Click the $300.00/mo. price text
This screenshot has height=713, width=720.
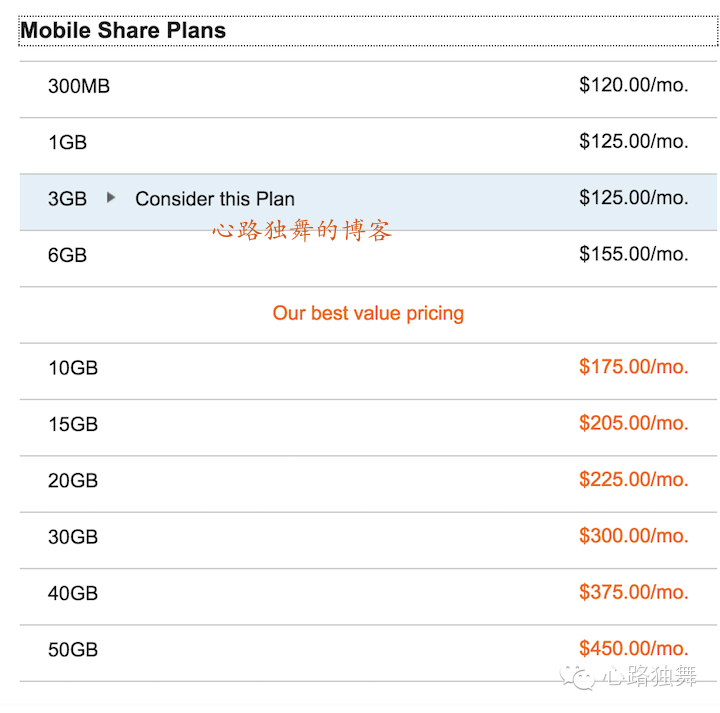634,536
